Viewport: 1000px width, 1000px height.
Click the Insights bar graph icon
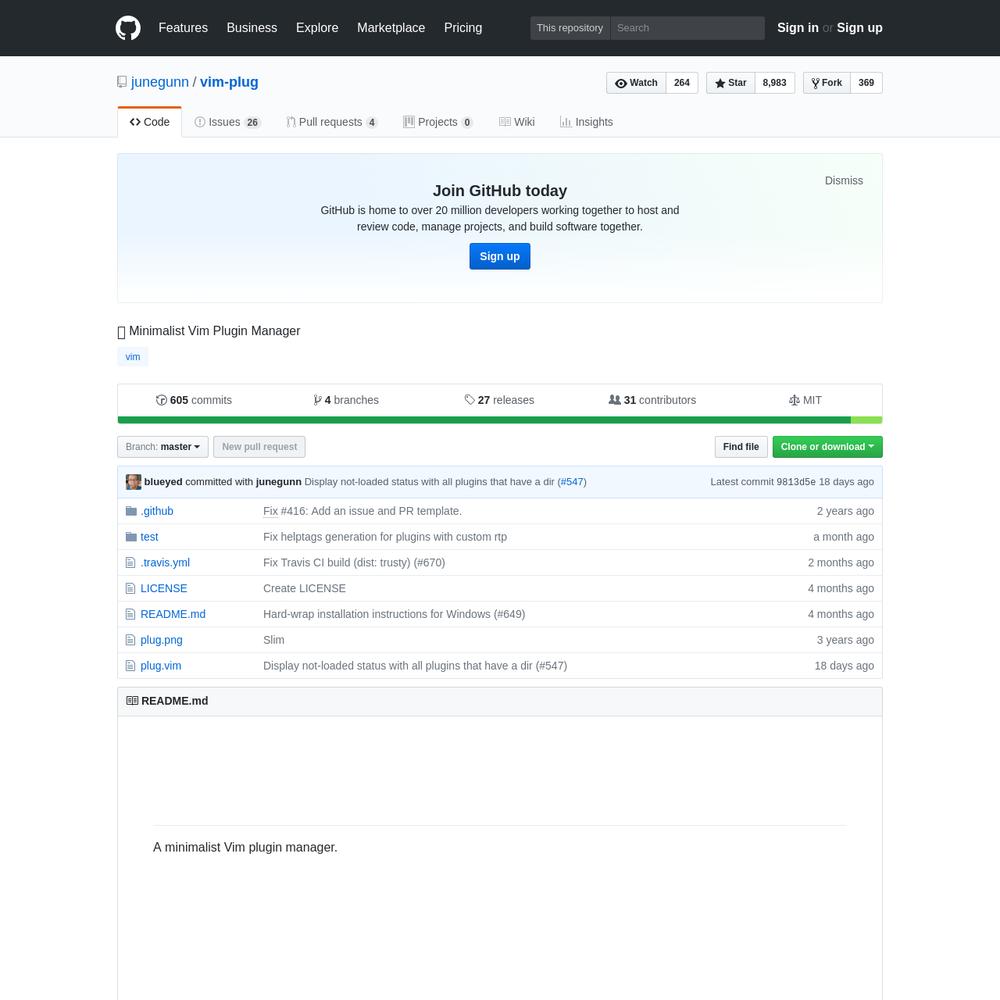[565, 122]
